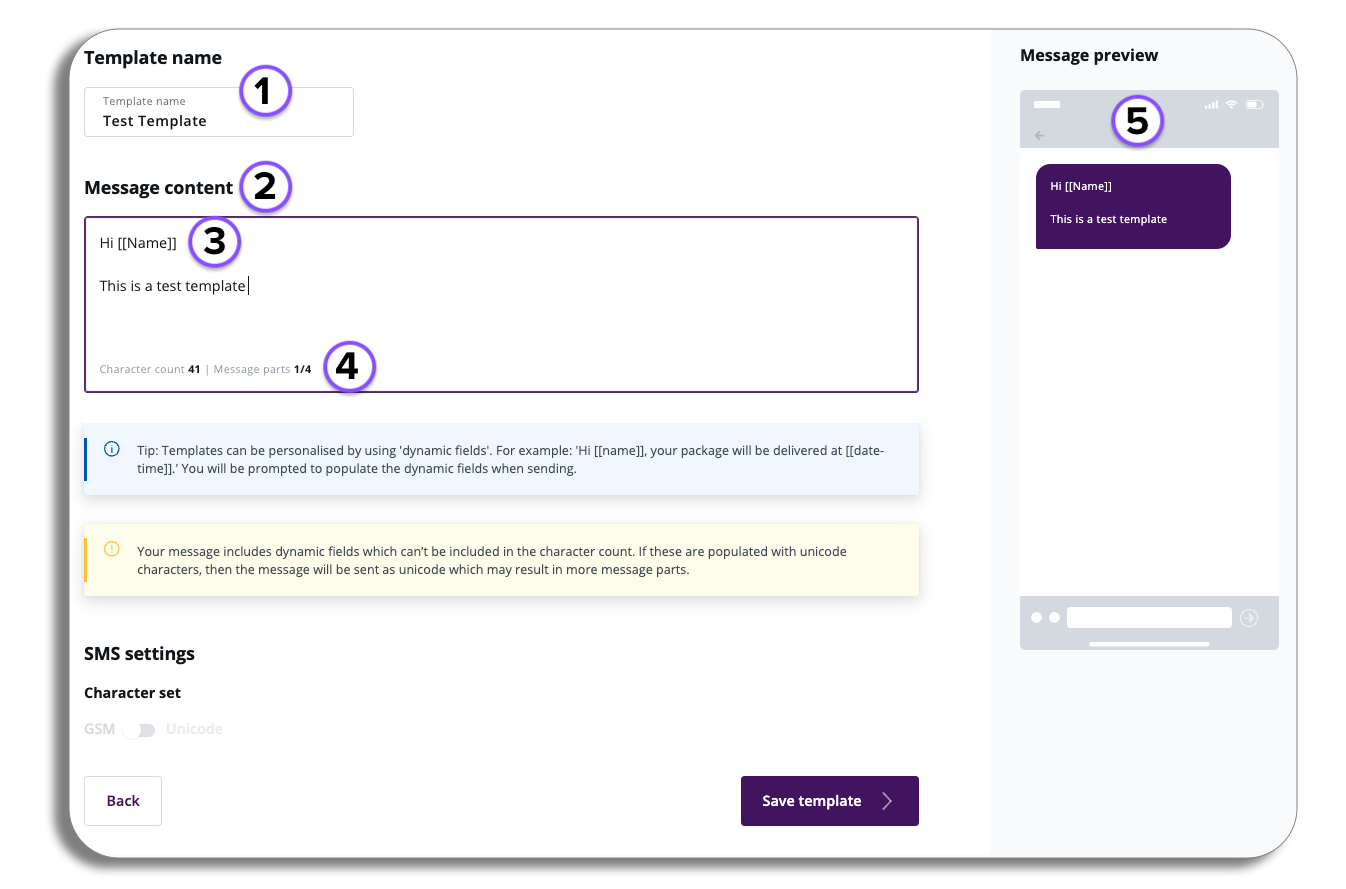Click the blue info icon in the tip box

112,449
